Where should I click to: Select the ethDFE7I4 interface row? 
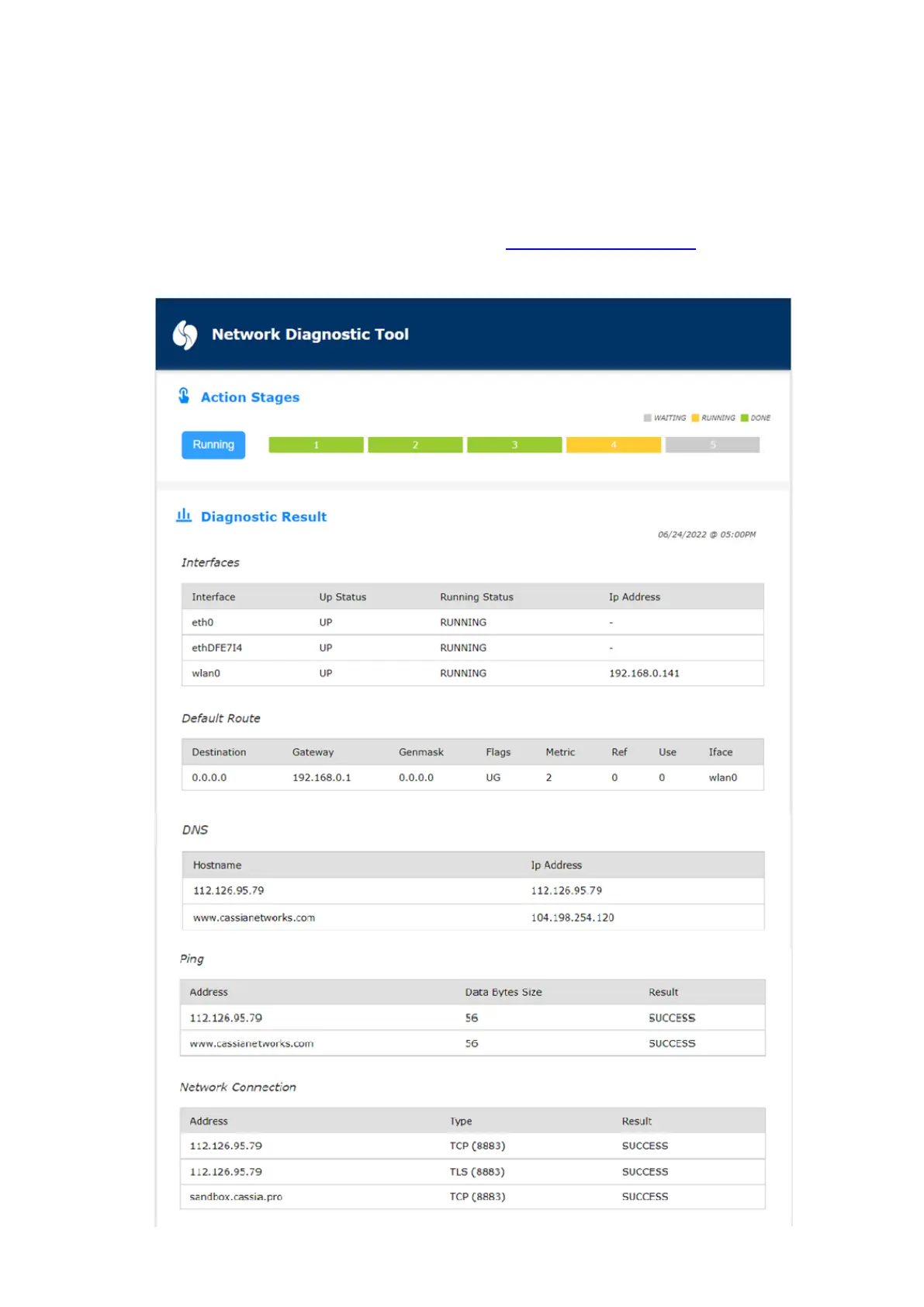[x=472, y=648]
